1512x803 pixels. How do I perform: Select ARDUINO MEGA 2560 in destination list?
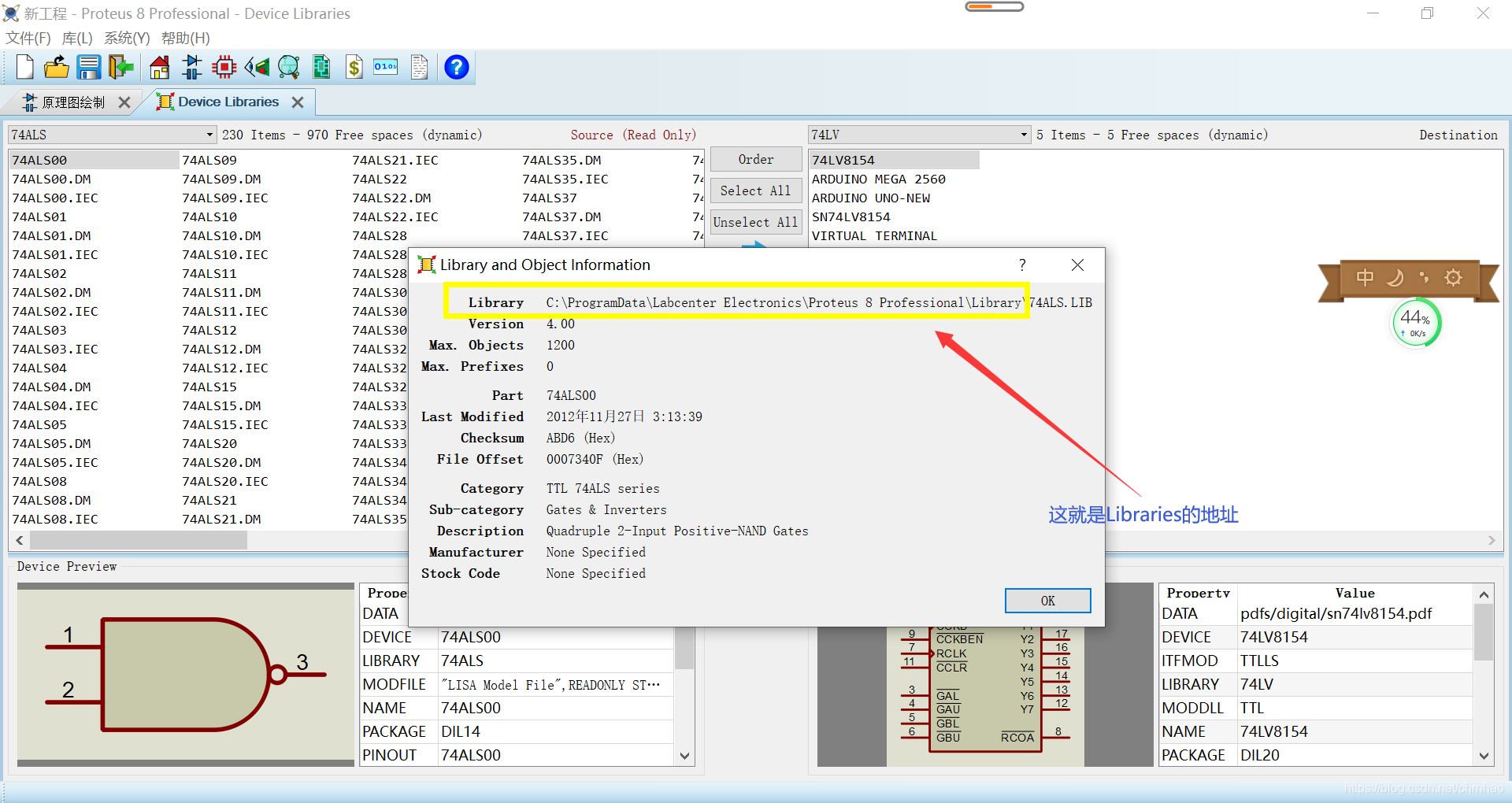coord(879,179)
